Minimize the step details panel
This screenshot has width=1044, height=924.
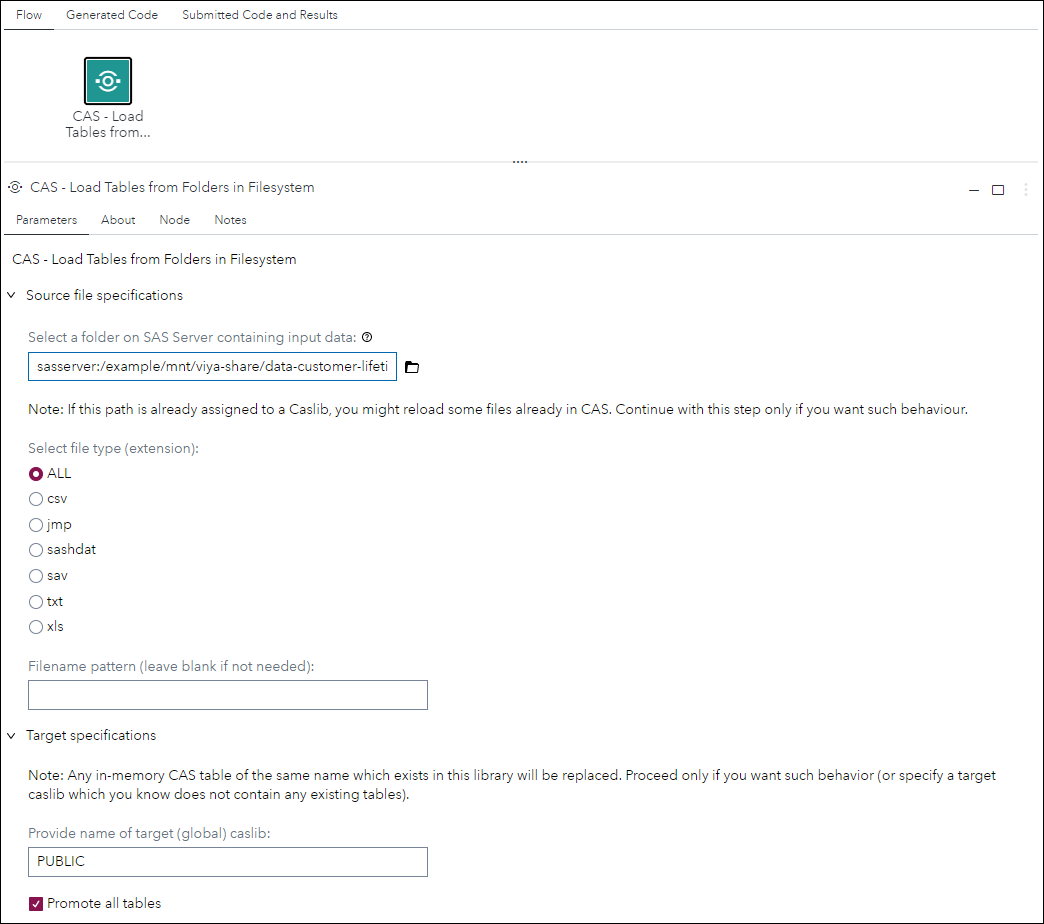tap(973, 190)
